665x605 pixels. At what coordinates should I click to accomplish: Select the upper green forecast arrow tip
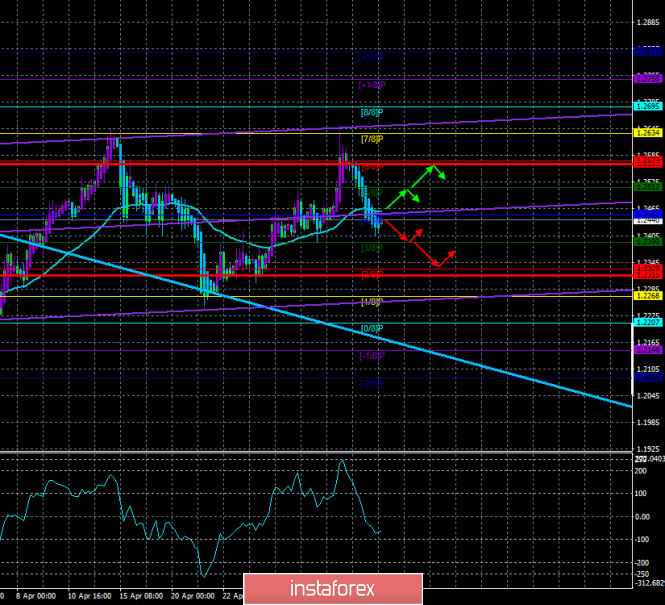click(432, 167)
